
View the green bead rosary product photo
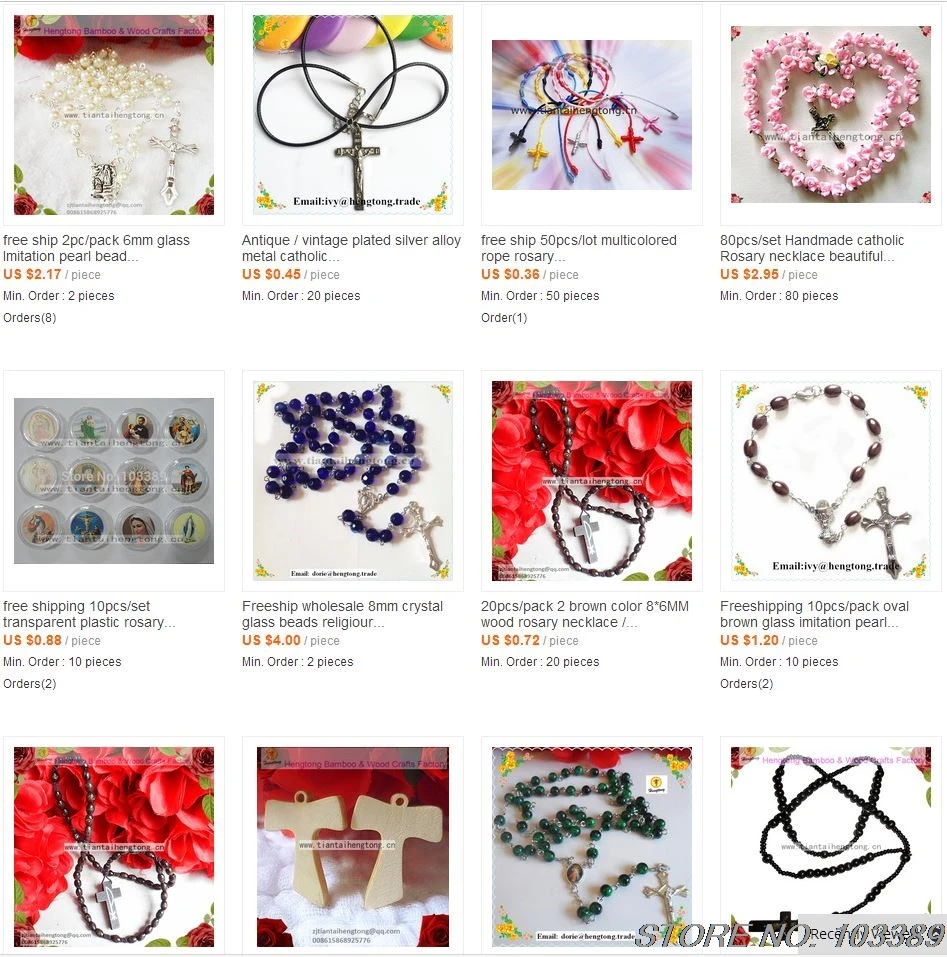point(592,847)
